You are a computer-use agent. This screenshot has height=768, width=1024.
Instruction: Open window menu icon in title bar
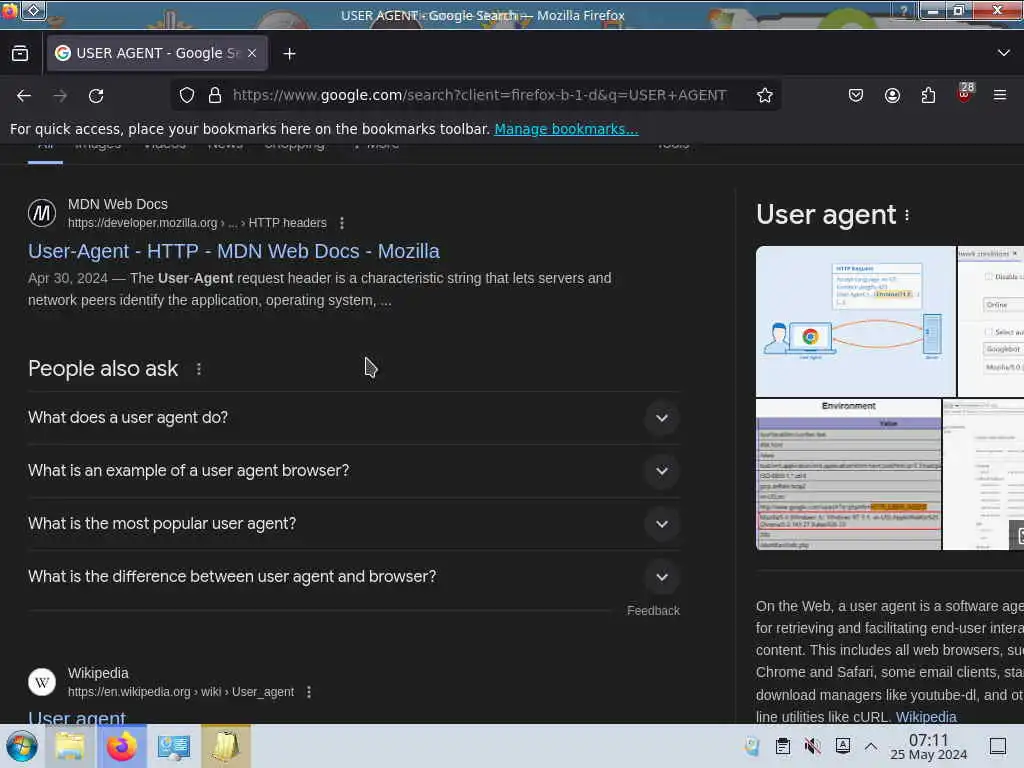[x=10, y=11]
